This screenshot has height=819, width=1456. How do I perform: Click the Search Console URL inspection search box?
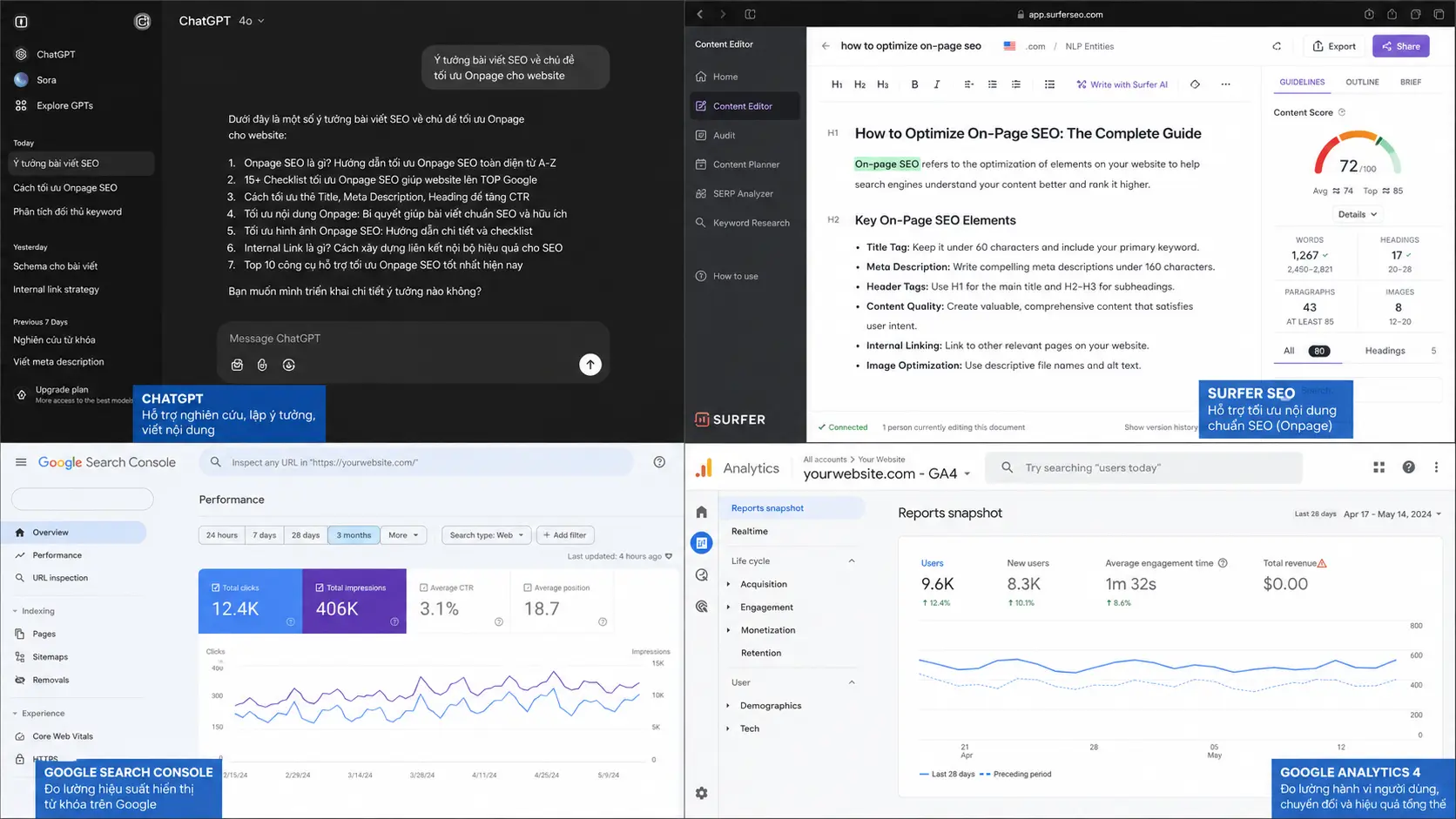tap(416, 462)
